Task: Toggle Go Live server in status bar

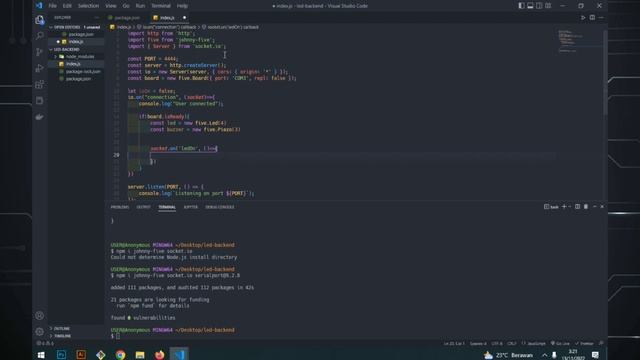Action: click(560, 343)
